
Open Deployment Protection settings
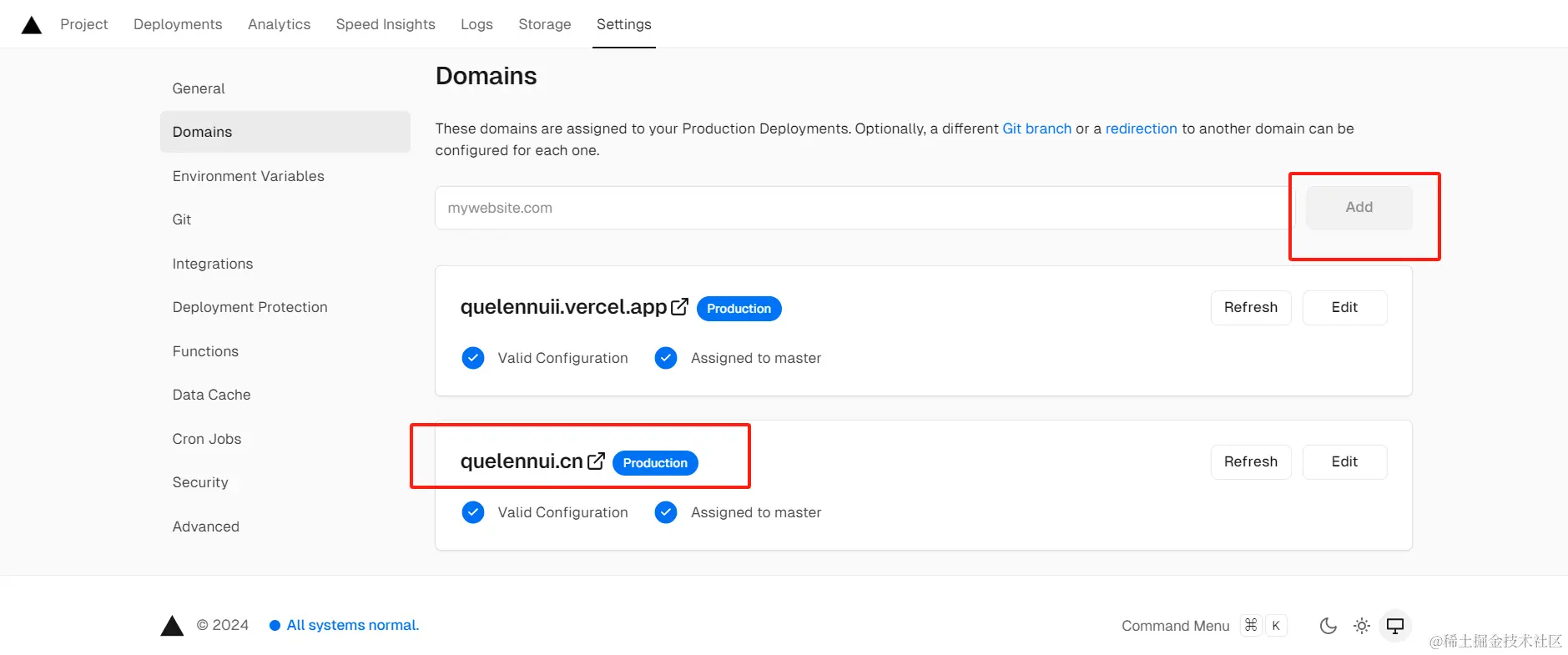pos(250,307)
